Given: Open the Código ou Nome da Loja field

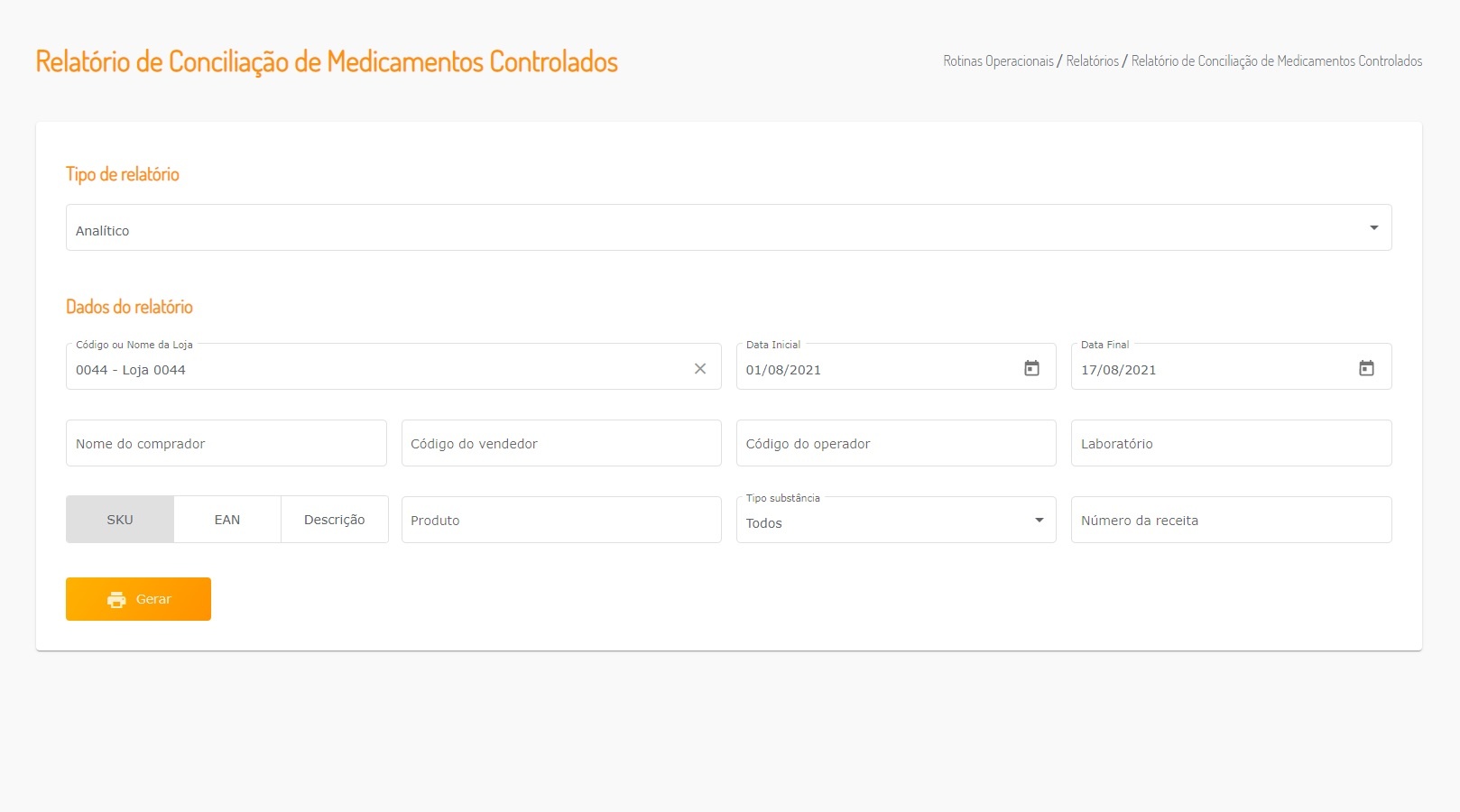Looking at the screenshot, I should [379, 369].
